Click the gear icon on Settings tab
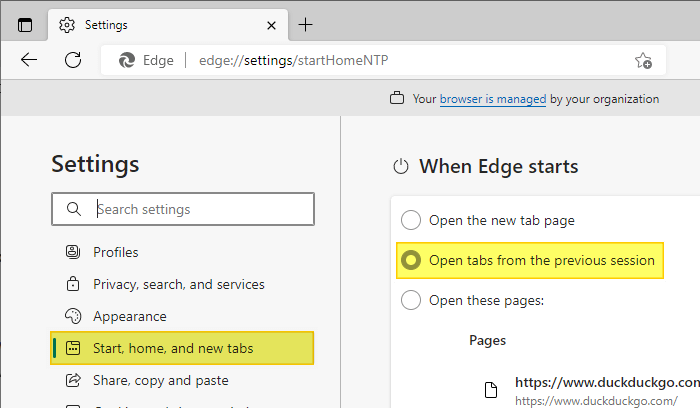700x408 pixels. [67, 25]
